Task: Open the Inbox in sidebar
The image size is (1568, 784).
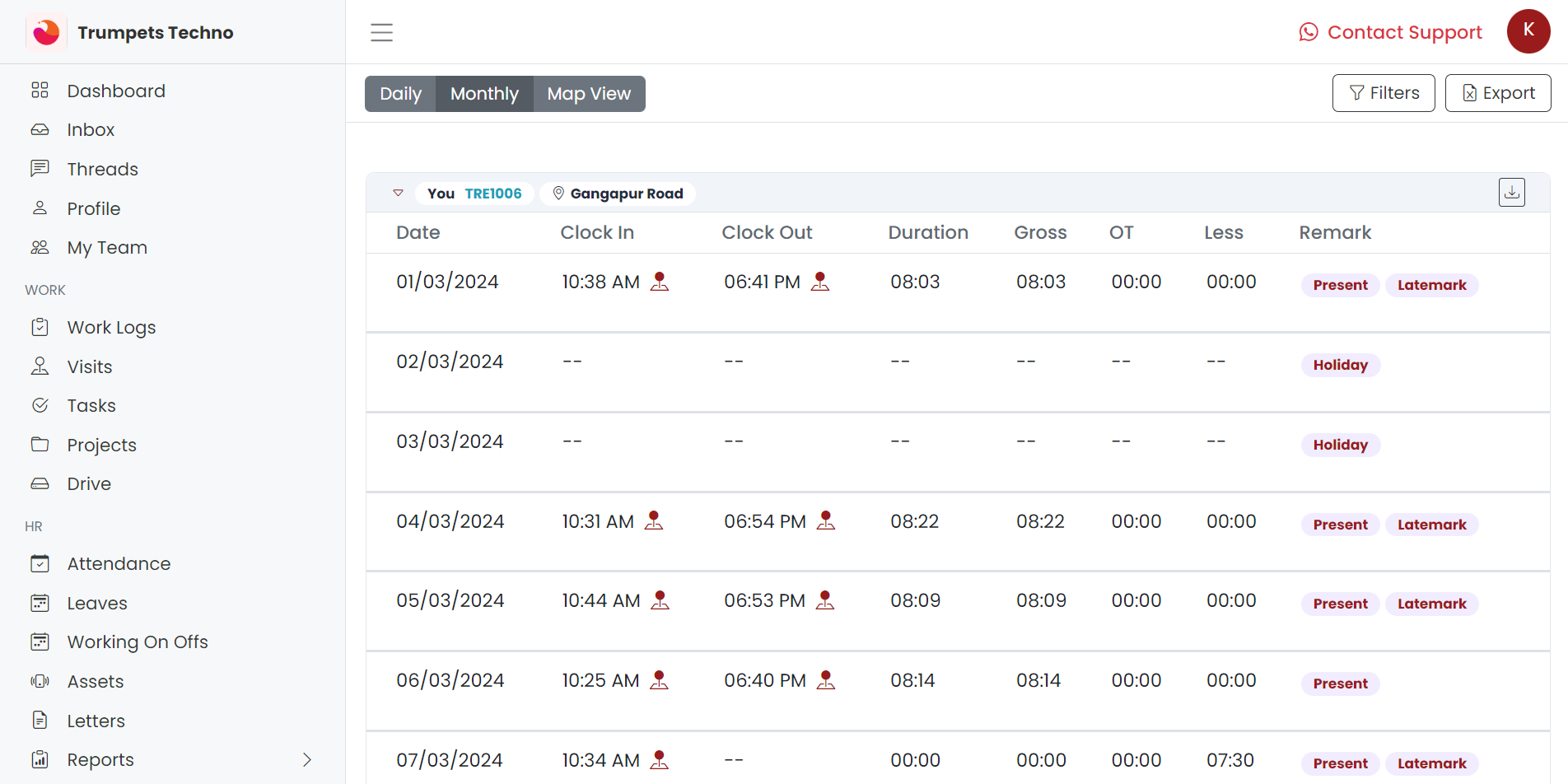Action: tap(91, 130)
